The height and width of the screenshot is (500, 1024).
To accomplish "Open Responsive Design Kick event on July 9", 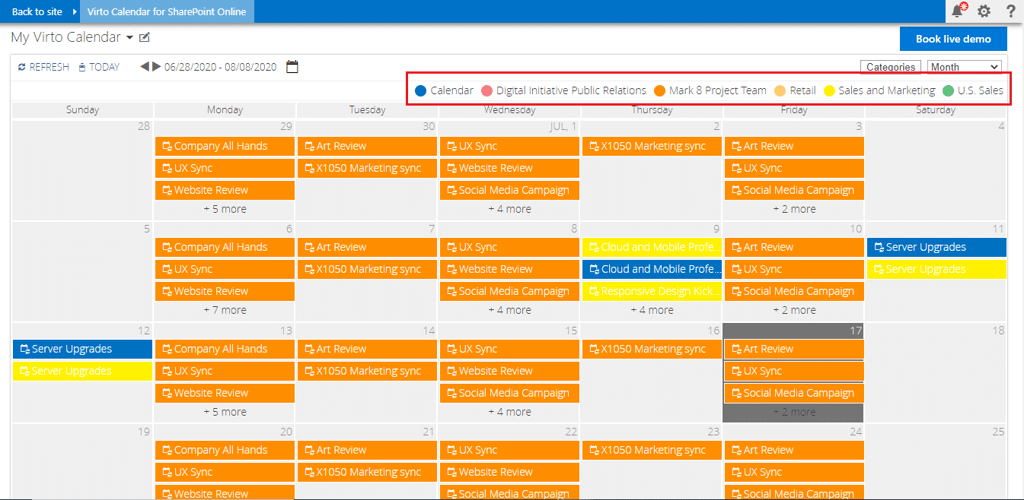I will [652, 292].
